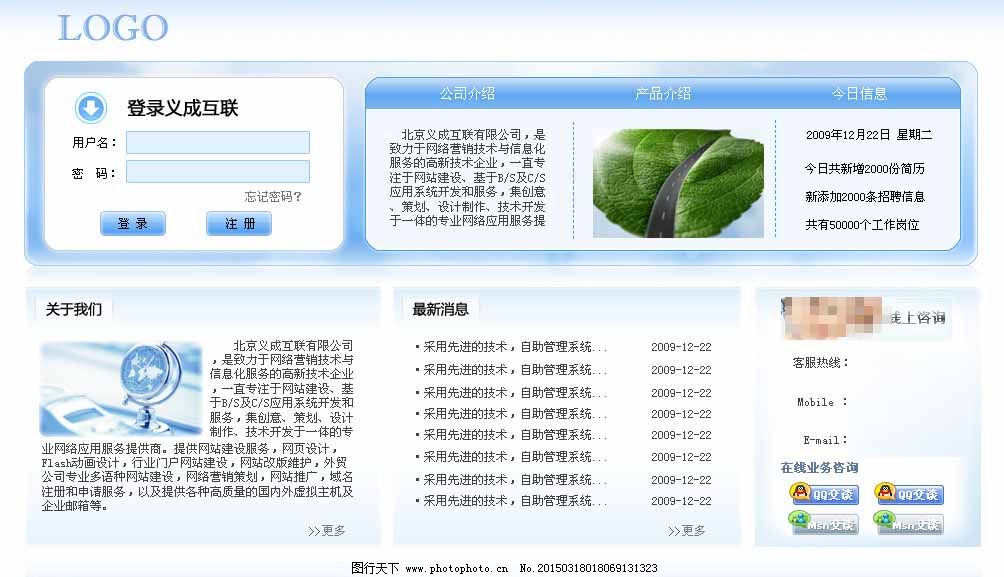Image resolution: width=1004 pixels, height=577 pixels.
Task: Select the 共有50000个工作岗位 text
Action: pyautogui.click(x=862, y=225)
